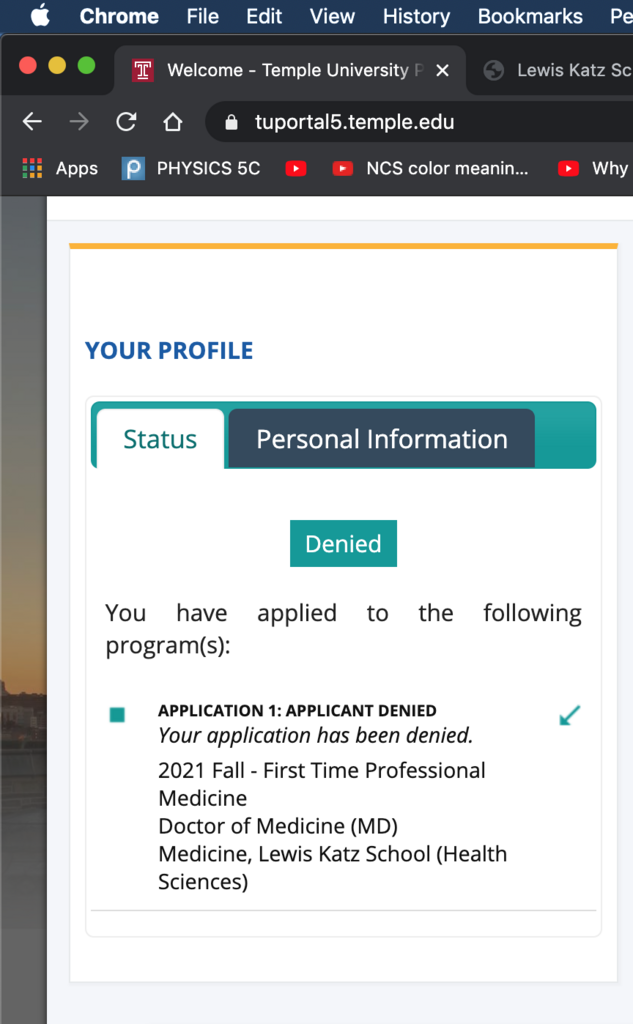Open the NCS color meaning YouTube bookmark
This screenshot has height=1024, width=633.
[x=431, y=168]
